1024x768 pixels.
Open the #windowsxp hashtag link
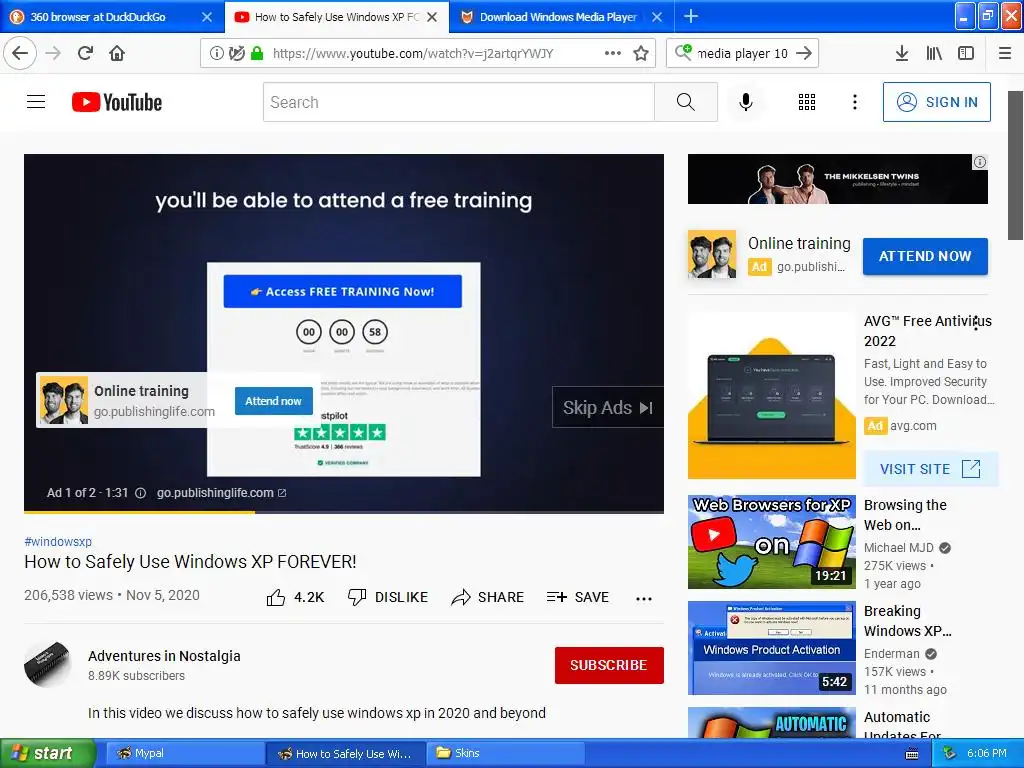click(58, 541)
